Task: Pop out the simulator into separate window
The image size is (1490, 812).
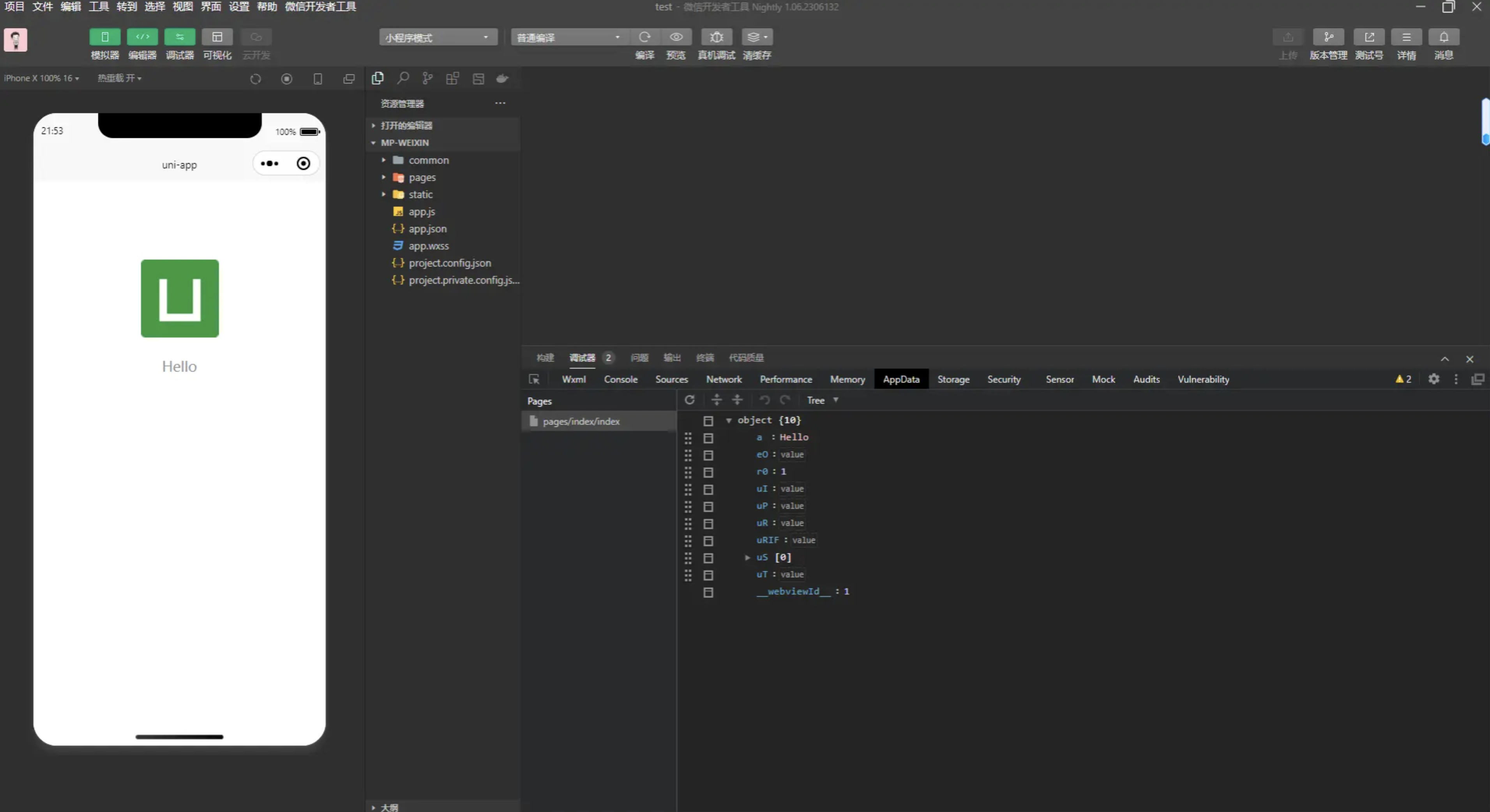Action: point(349,79)
